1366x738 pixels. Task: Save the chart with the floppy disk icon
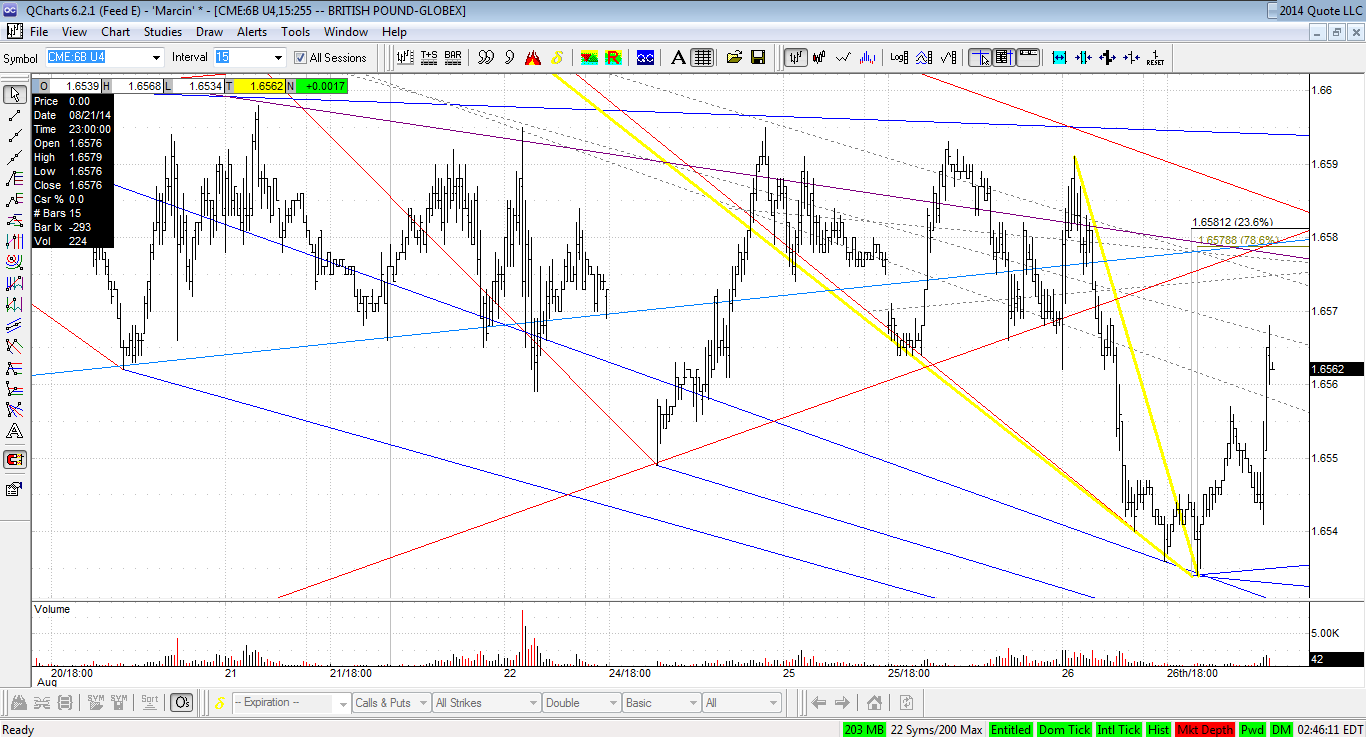pos(758,57)
